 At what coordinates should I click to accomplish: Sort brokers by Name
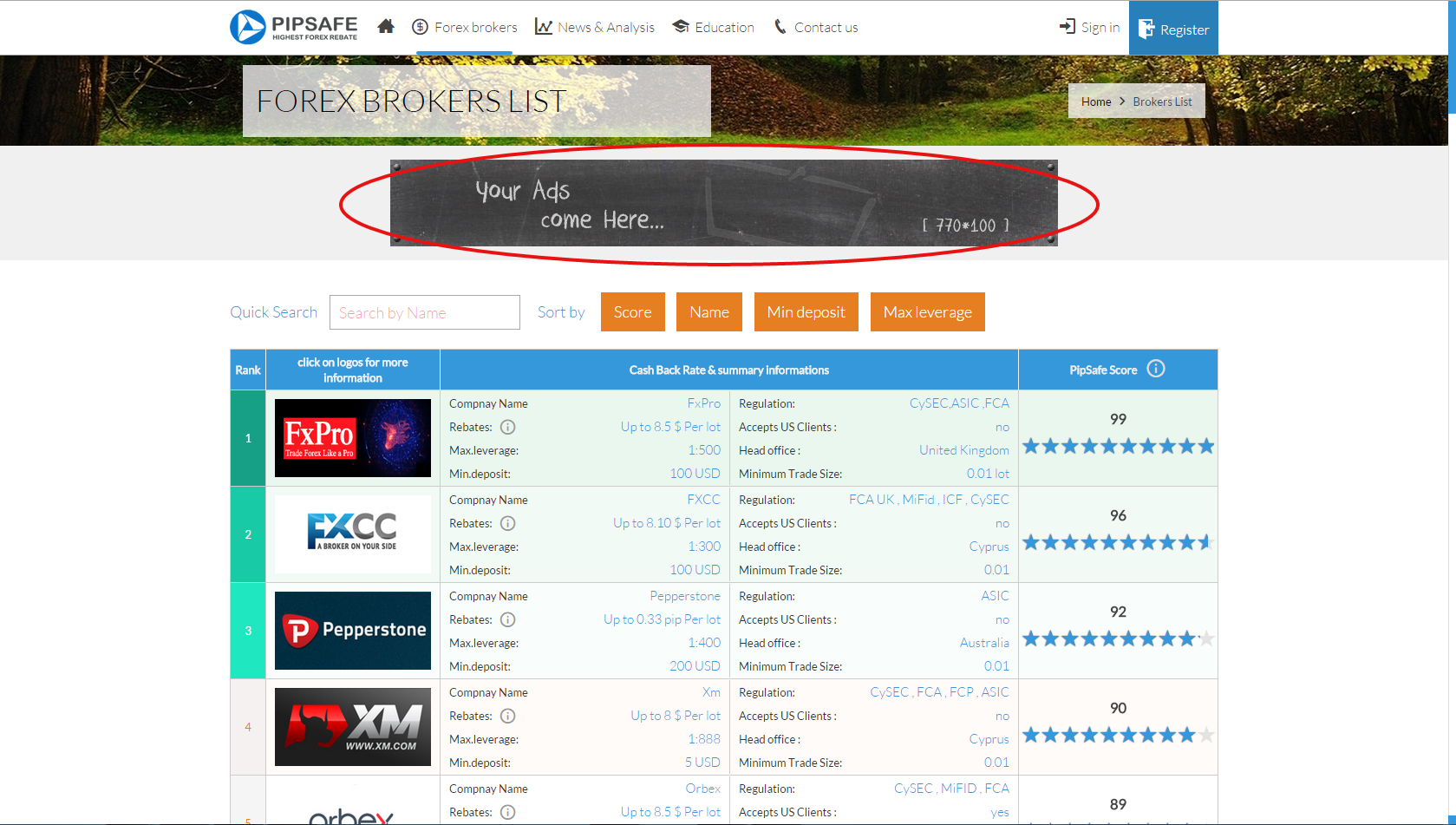(709, 312)
